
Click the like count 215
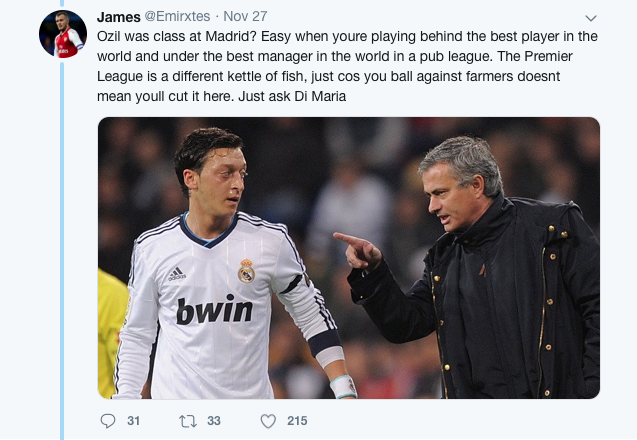pyautogui.click(x=297, y=420)
